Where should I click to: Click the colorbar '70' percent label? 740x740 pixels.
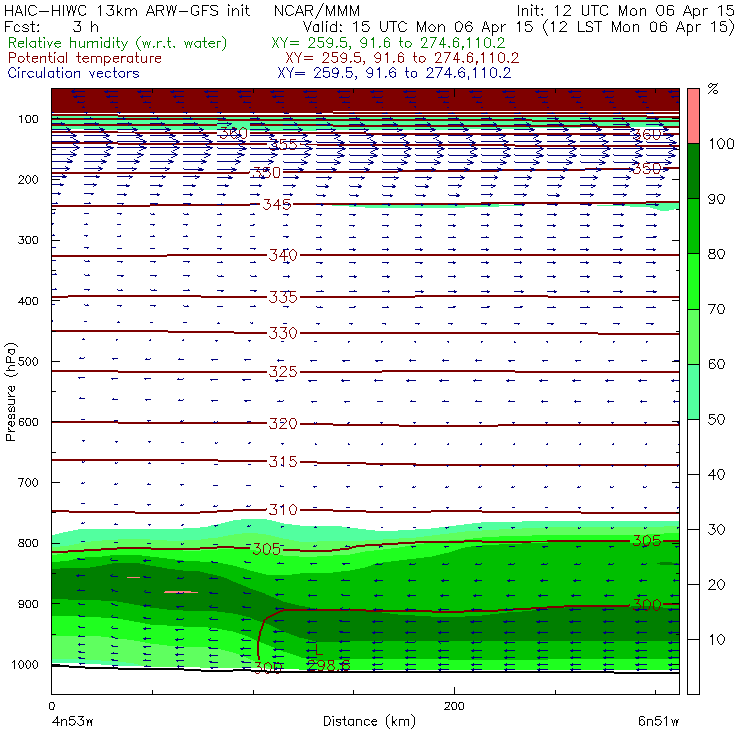tap(716, 309)
